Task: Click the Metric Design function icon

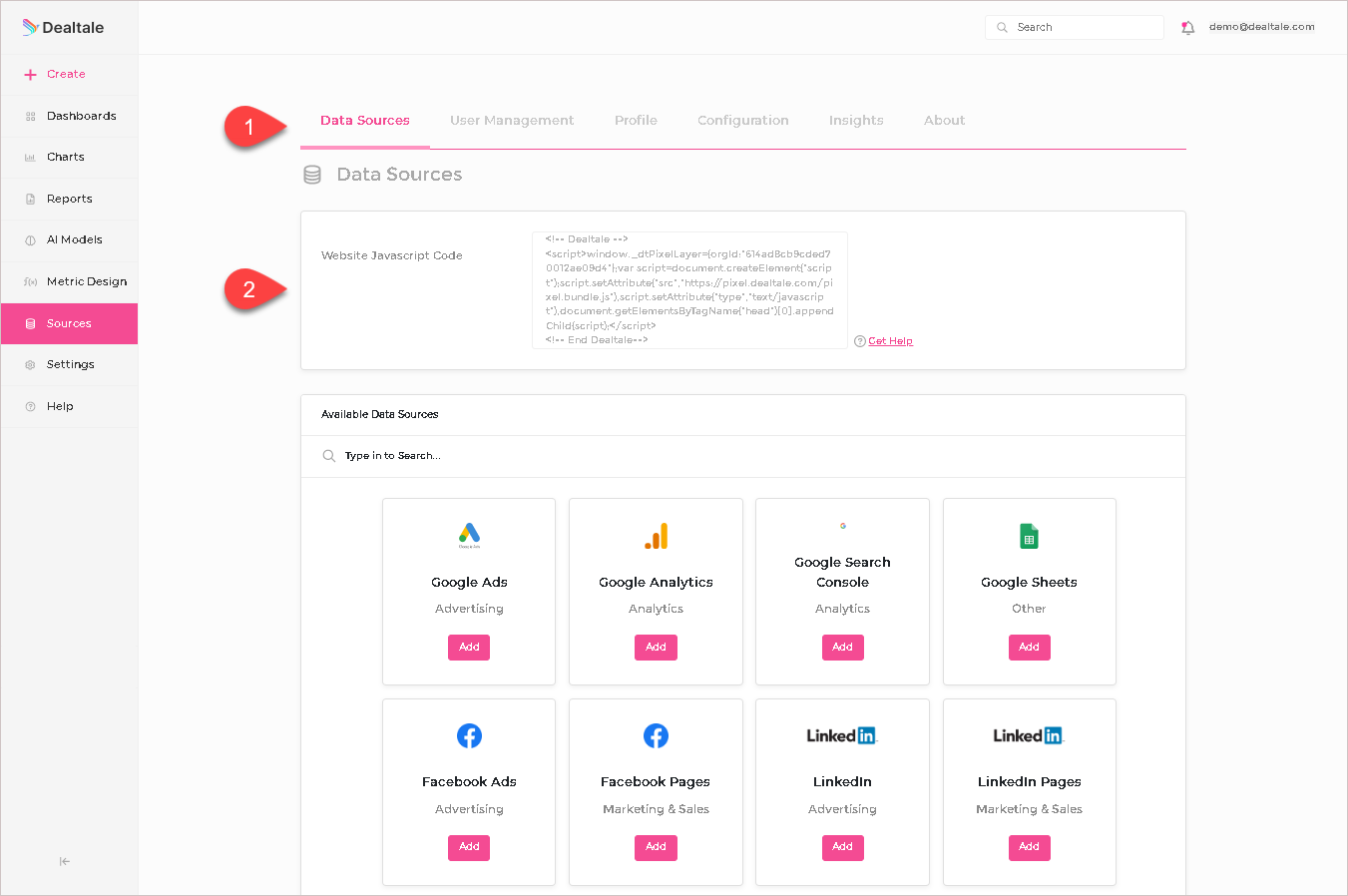Action: click(x=30, y=282)
